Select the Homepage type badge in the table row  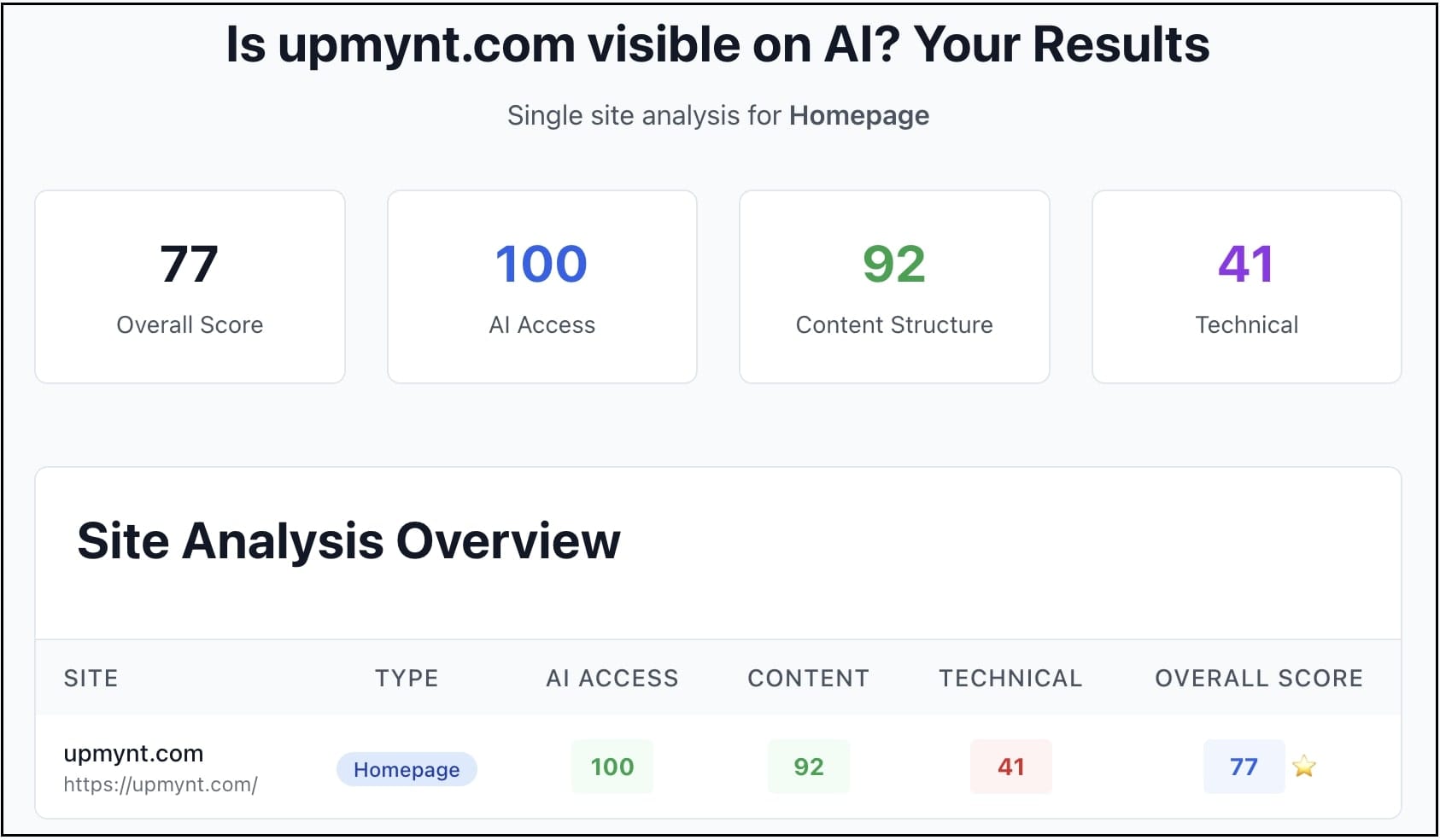[x=407, y=769]
